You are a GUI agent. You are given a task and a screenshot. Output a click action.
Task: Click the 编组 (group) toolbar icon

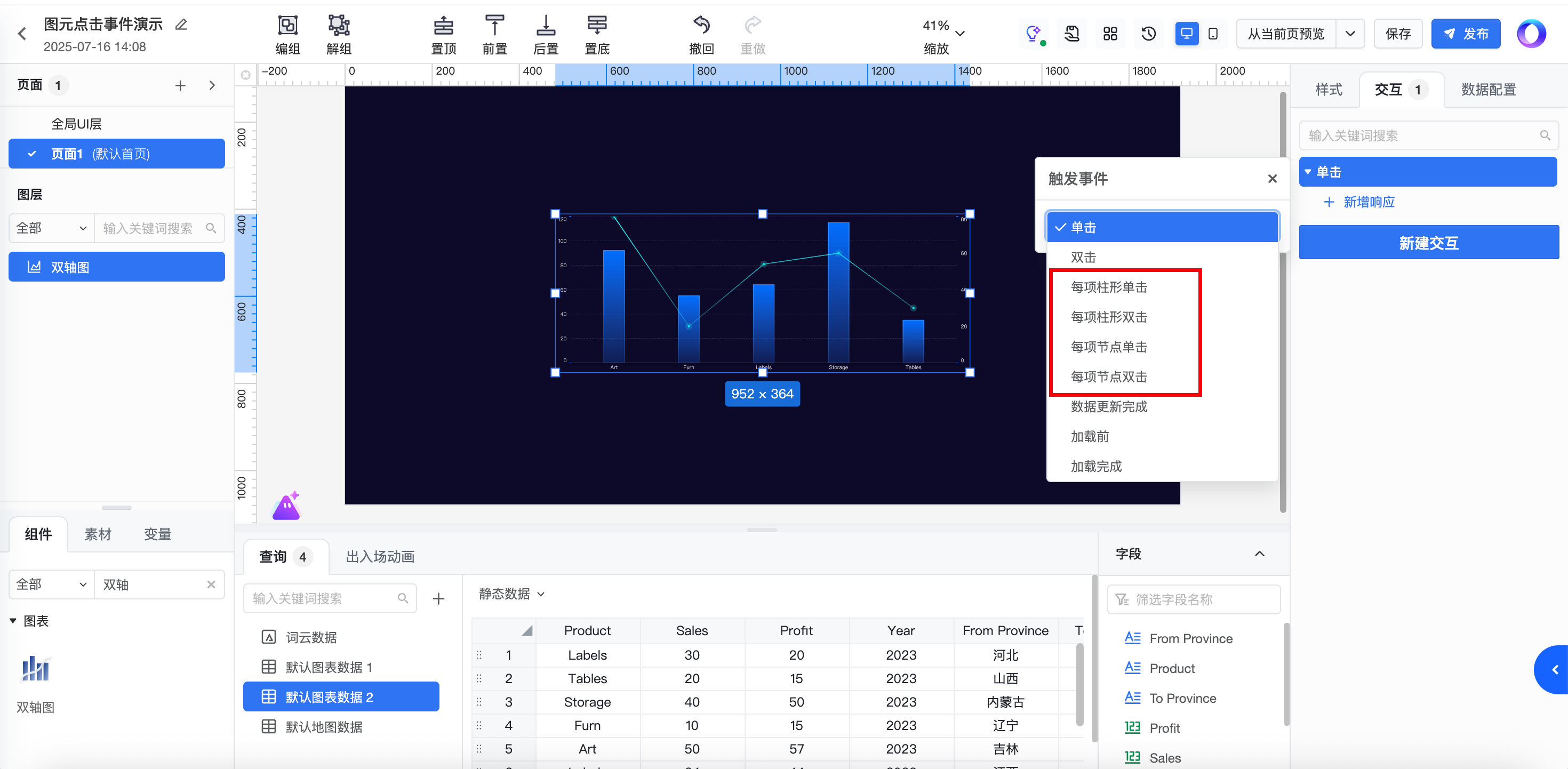point(287,26)
